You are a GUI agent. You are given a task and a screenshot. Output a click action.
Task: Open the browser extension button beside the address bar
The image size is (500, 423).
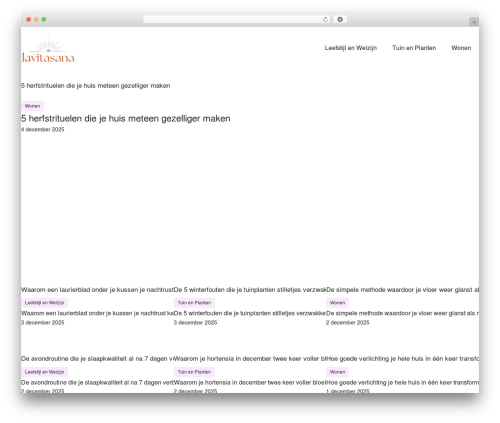[x=340, y=19]
